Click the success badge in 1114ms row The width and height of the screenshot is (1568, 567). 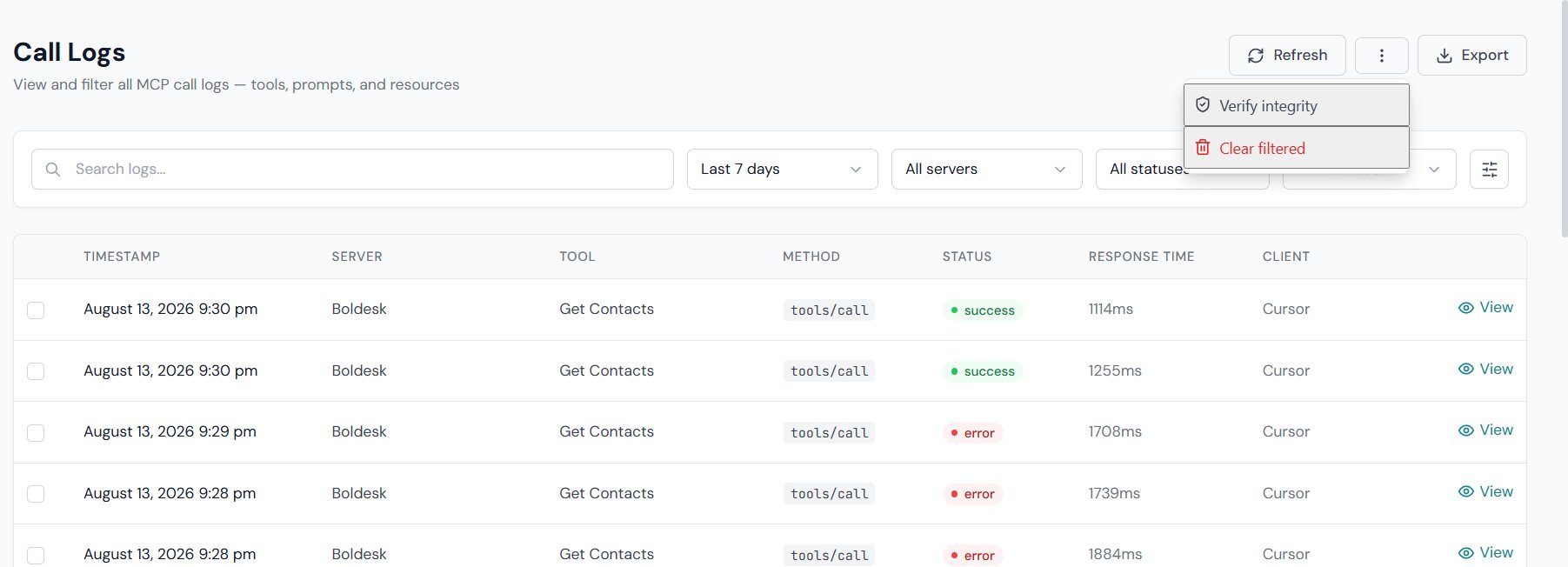(982, 310)
